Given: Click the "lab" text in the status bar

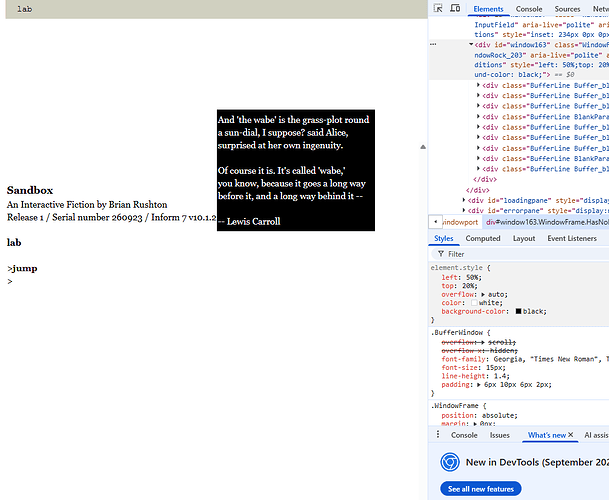Looking at the screenshot, I should 24,9.
